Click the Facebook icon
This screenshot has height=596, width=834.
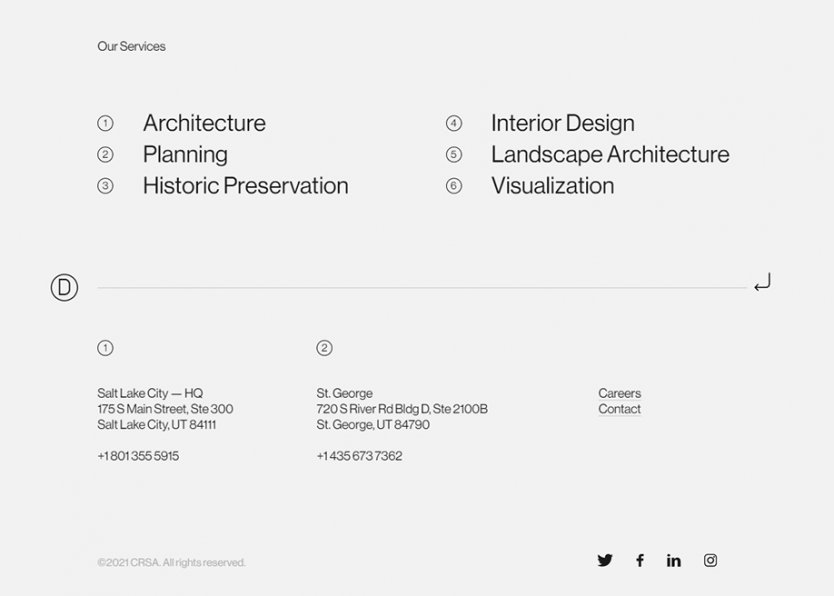point(640,561)
